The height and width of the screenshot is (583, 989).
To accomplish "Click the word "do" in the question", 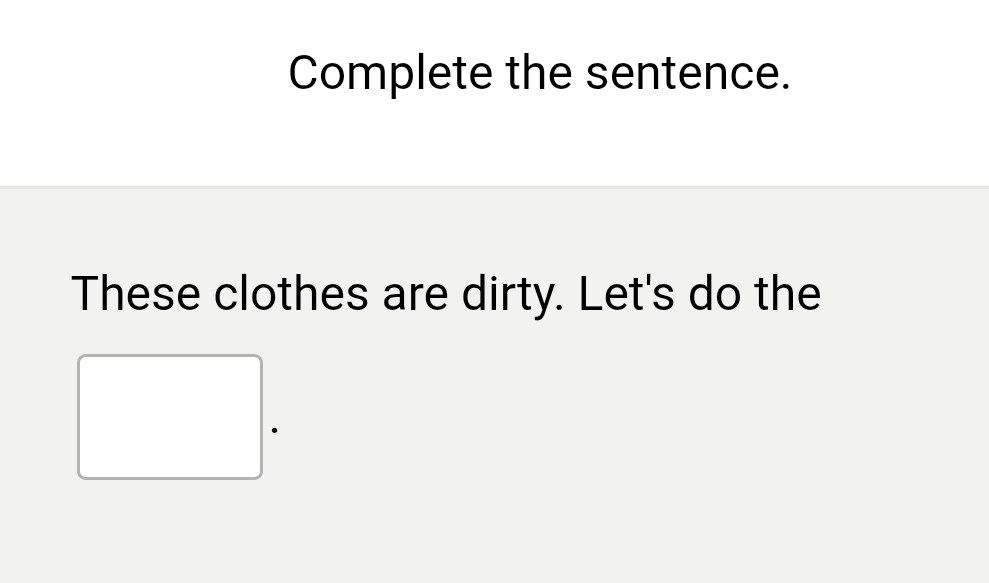I will [x=717, y=294].
